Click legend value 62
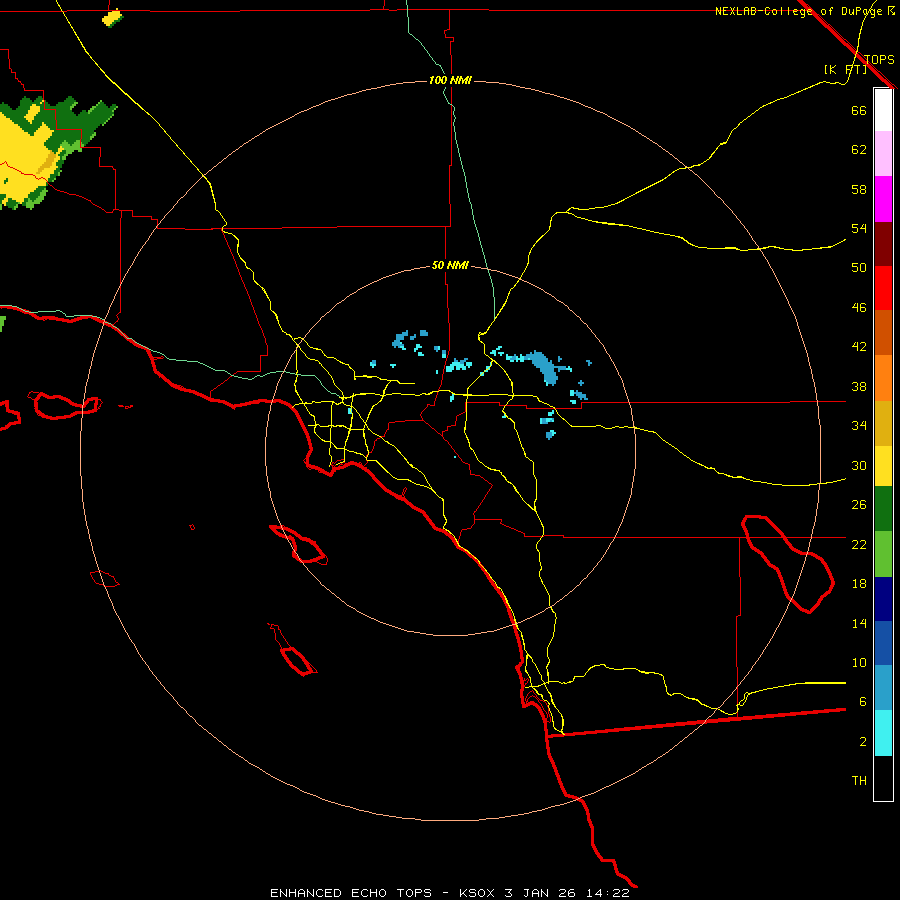The width and height of the screenshot is (900, 900). 859,150
